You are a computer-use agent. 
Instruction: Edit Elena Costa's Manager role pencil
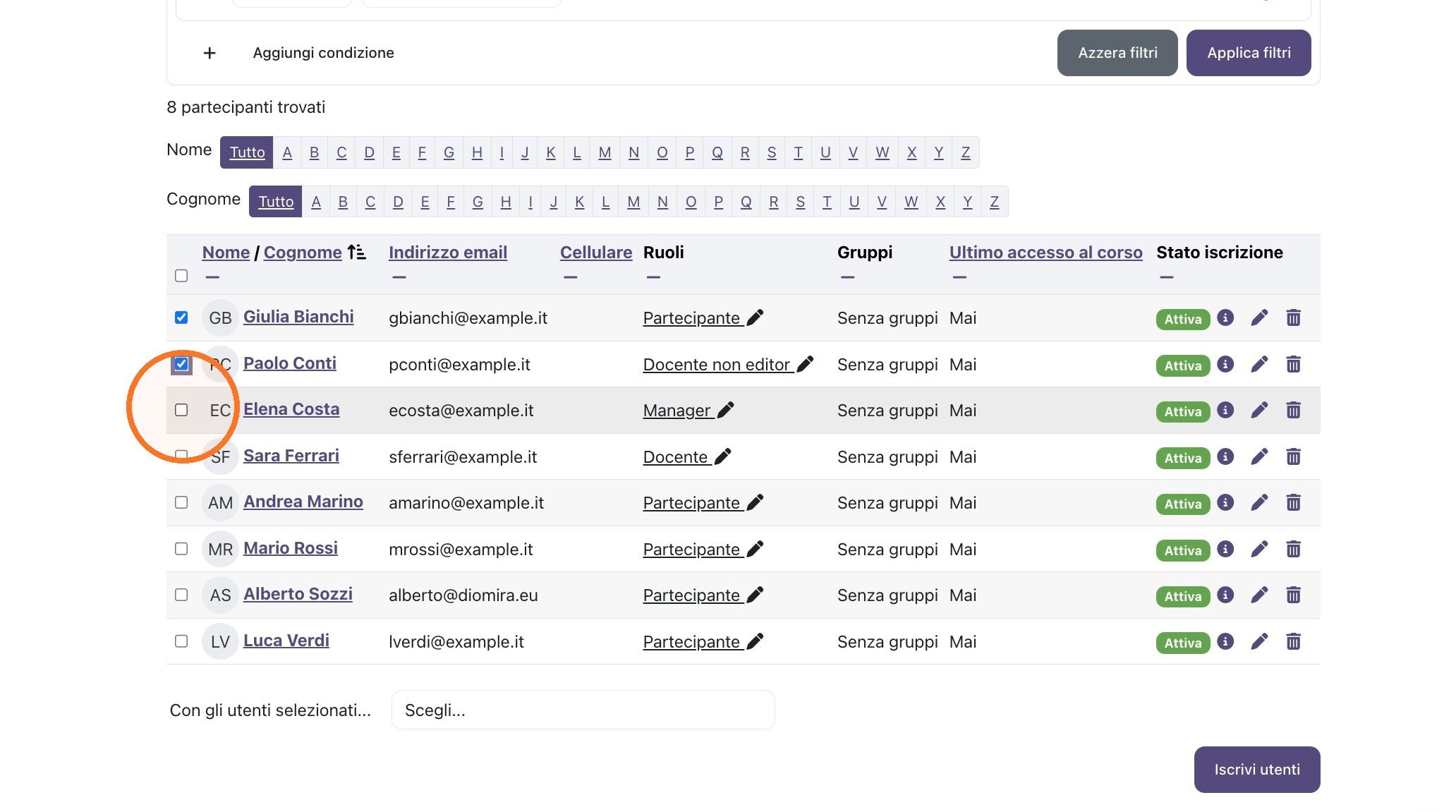725,411
